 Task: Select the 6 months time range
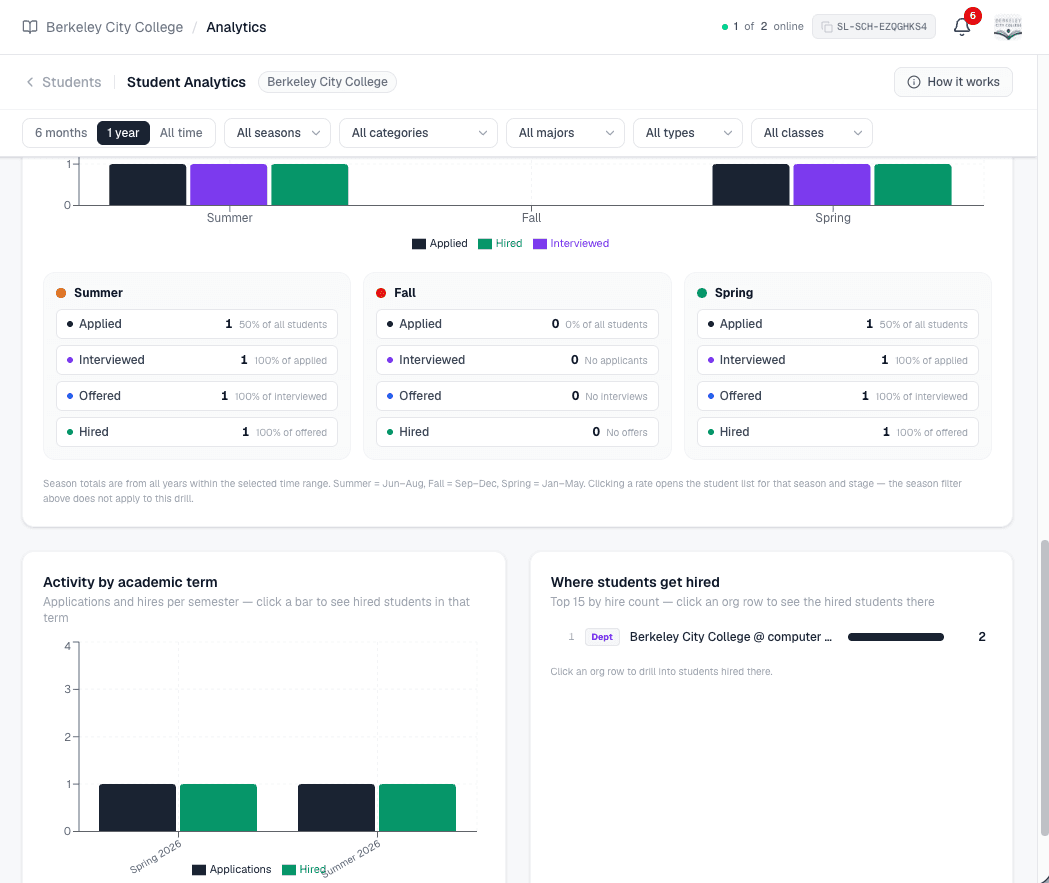[61, 132]
